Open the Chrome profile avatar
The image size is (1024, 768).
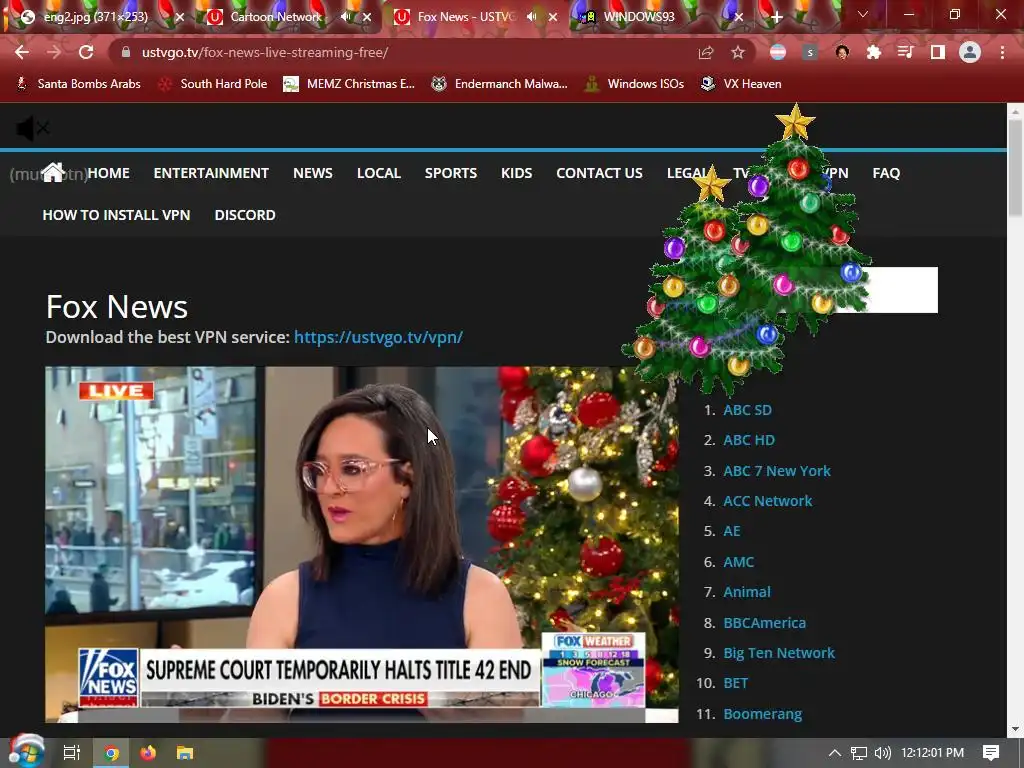pos(970,52)
